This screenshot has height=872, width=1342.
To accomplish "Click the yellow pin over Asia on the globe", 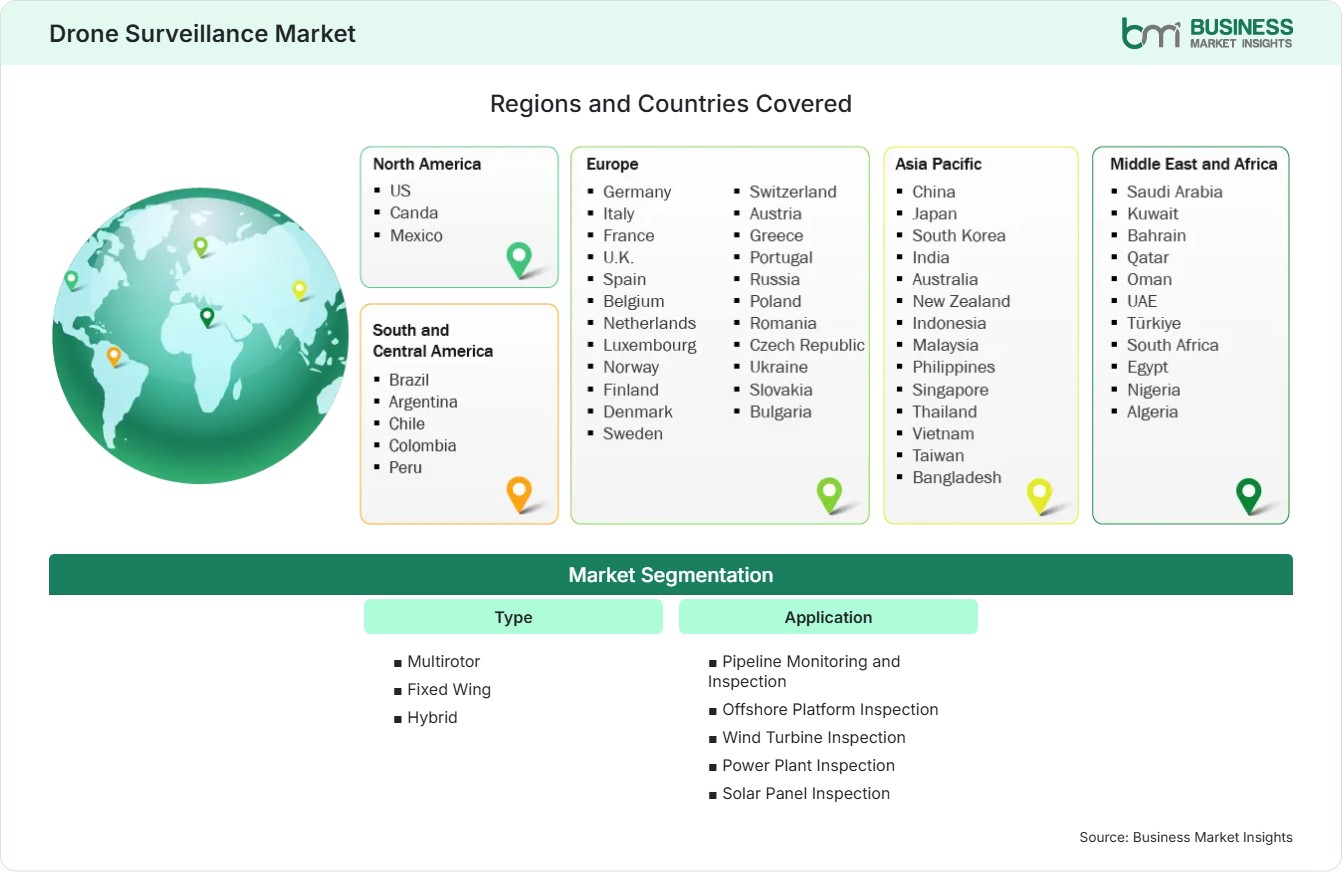I will click(x=299, y=290).
